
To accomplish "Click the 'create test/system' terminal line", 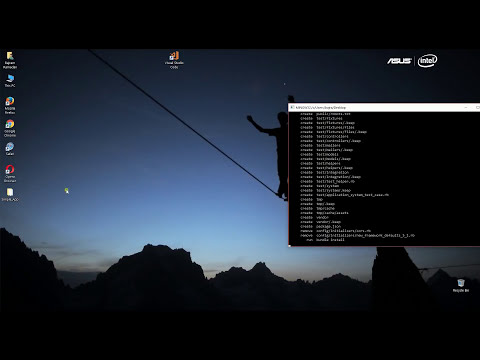I will (319, 186).
